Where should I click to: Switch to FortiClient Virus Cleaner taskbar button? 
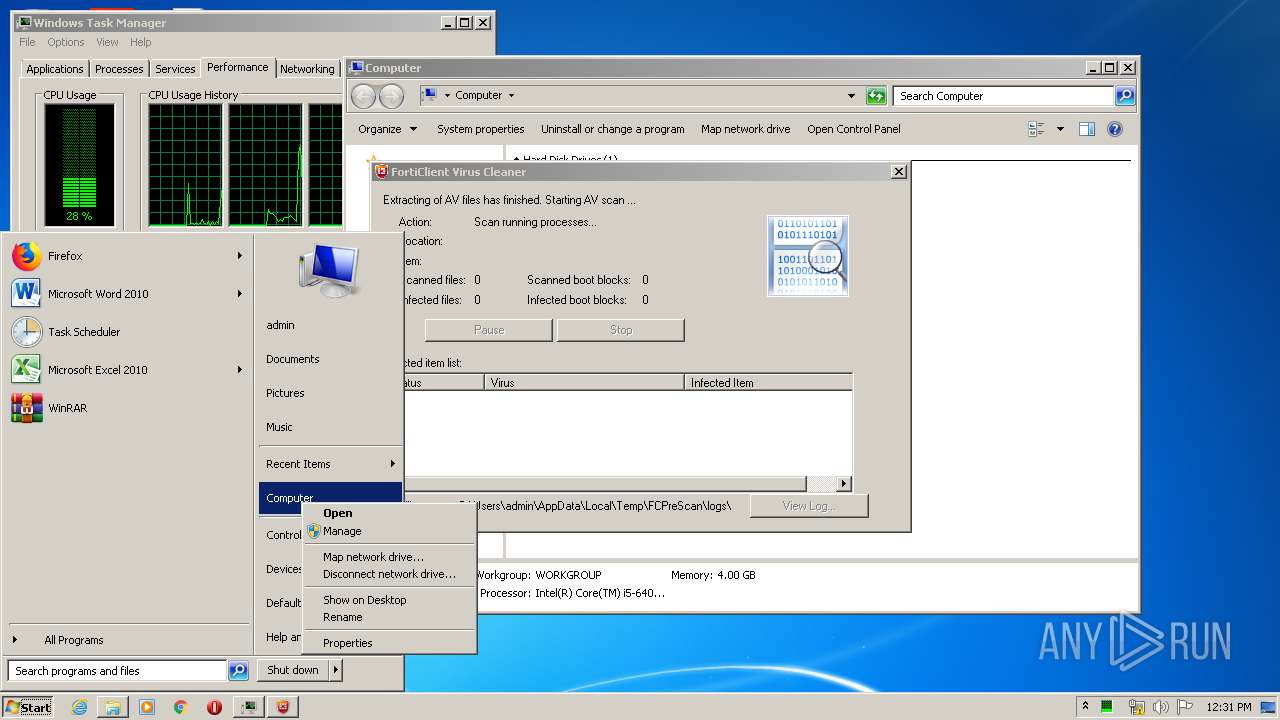[x=283, y=707]
